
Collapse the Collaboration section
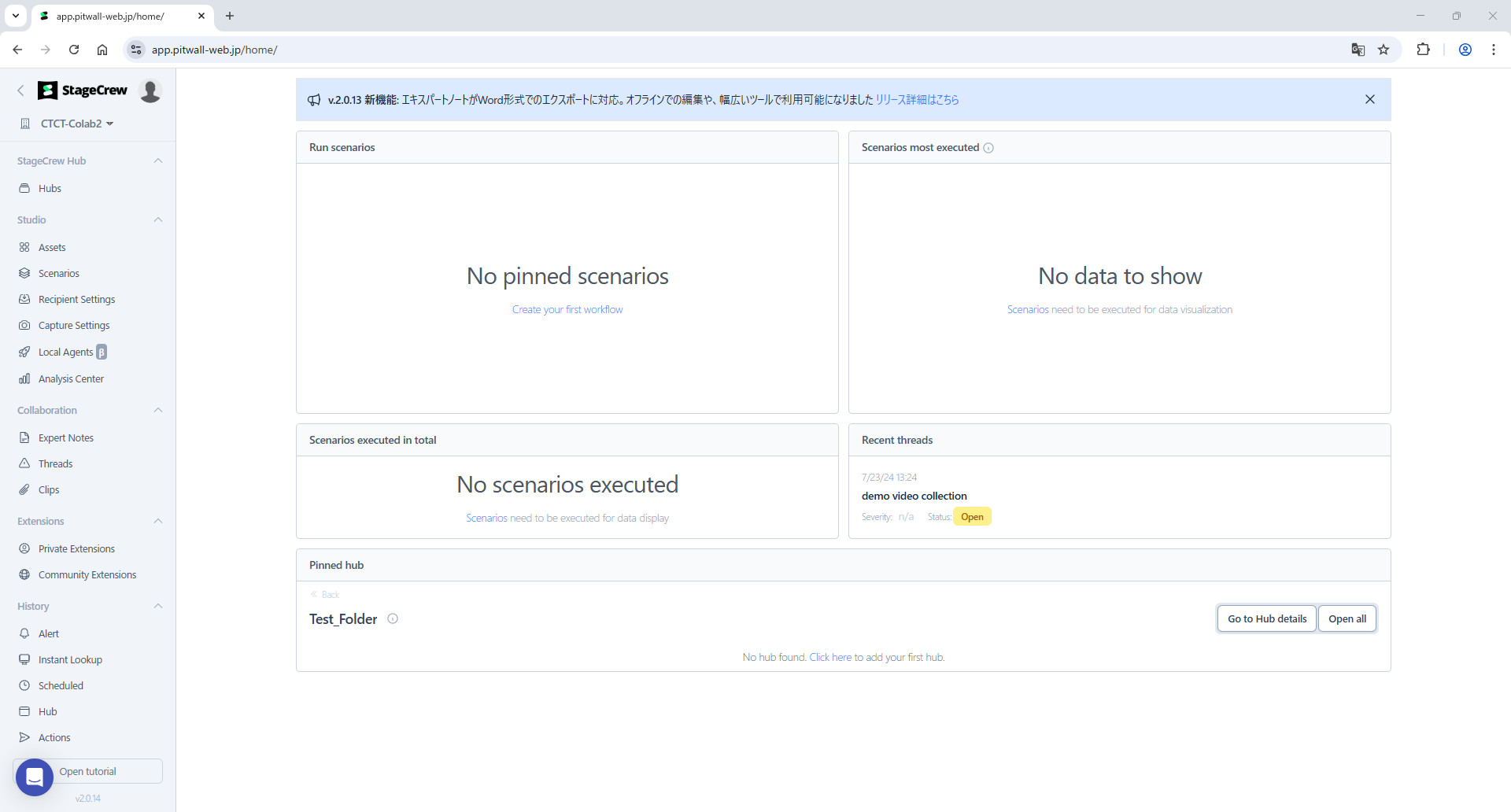(x=158, y=410)
